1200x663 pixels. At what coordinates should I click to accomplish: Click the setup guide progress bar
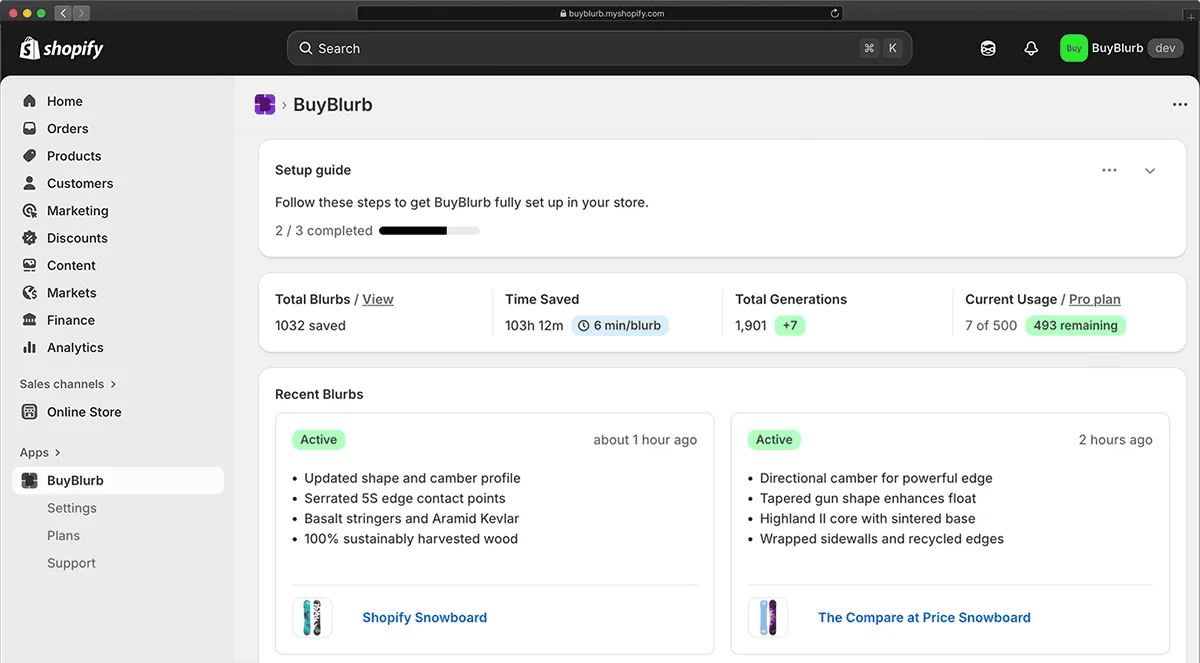[429, 231]
